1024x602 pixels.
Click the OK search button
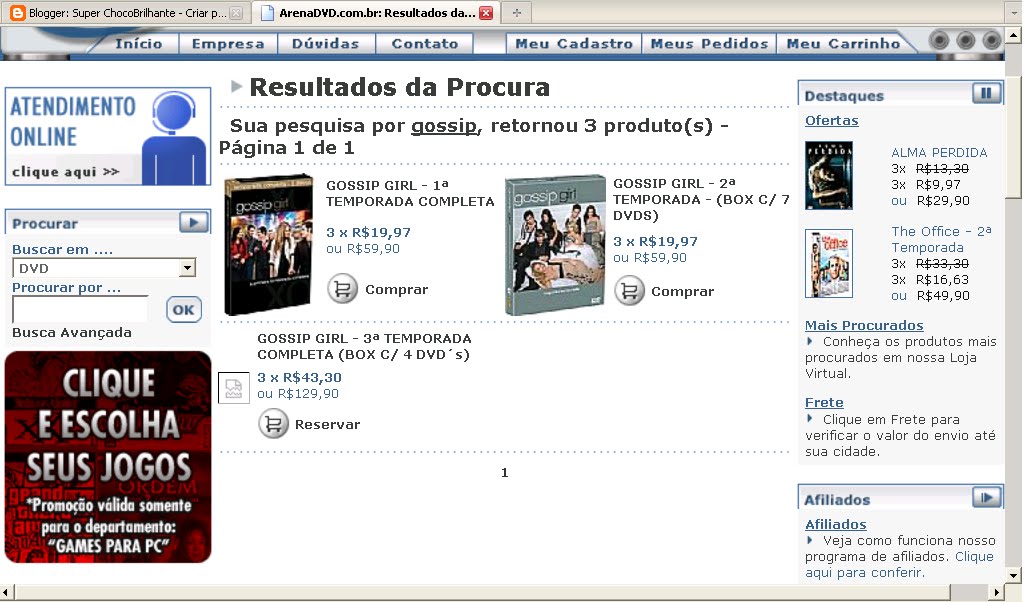coord(184,309)
